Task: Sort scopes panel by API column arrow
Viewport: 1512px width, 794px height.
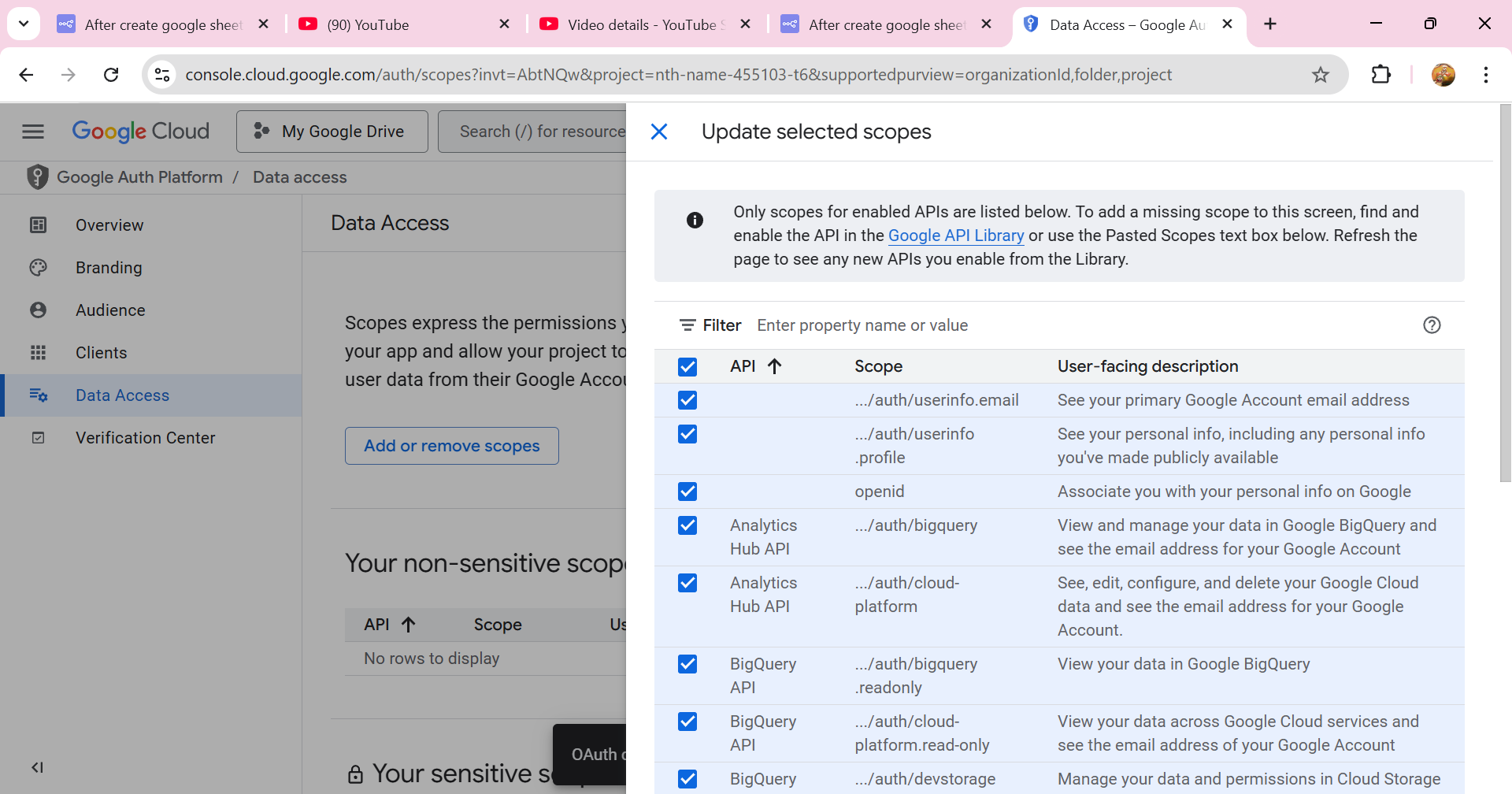Action: (x=775, y=366)
